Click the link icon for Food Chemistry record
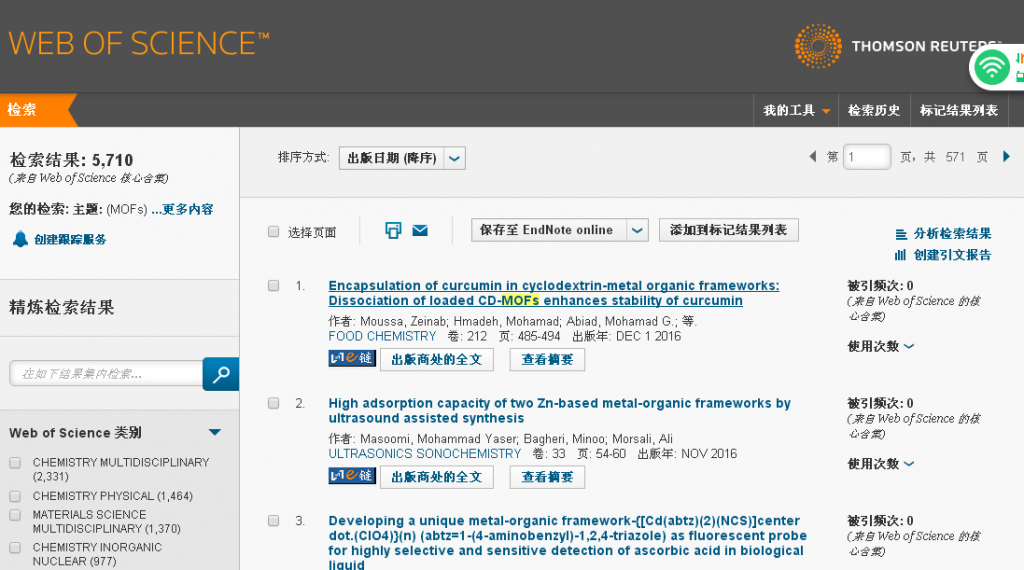The height and width of the screenshot is (570, 1024). click(352, 358)
